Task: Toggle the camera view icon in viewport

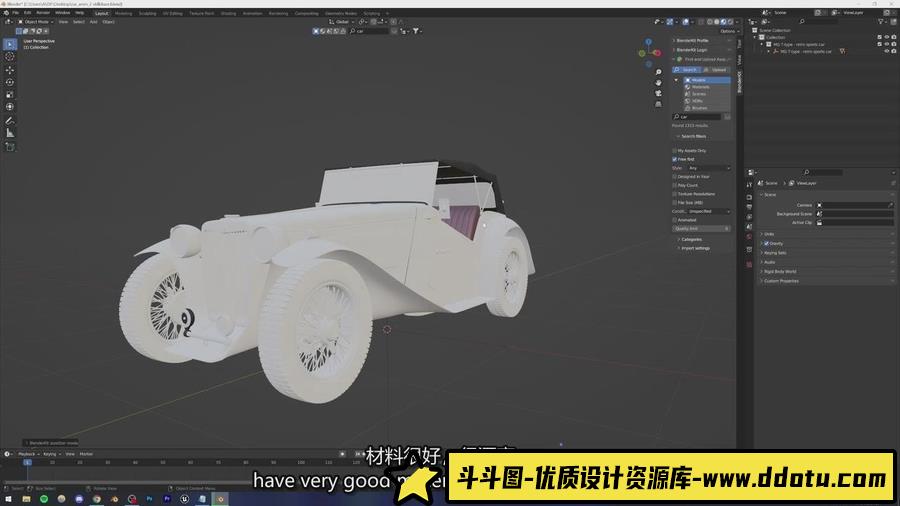Action: tap(658, 93)
